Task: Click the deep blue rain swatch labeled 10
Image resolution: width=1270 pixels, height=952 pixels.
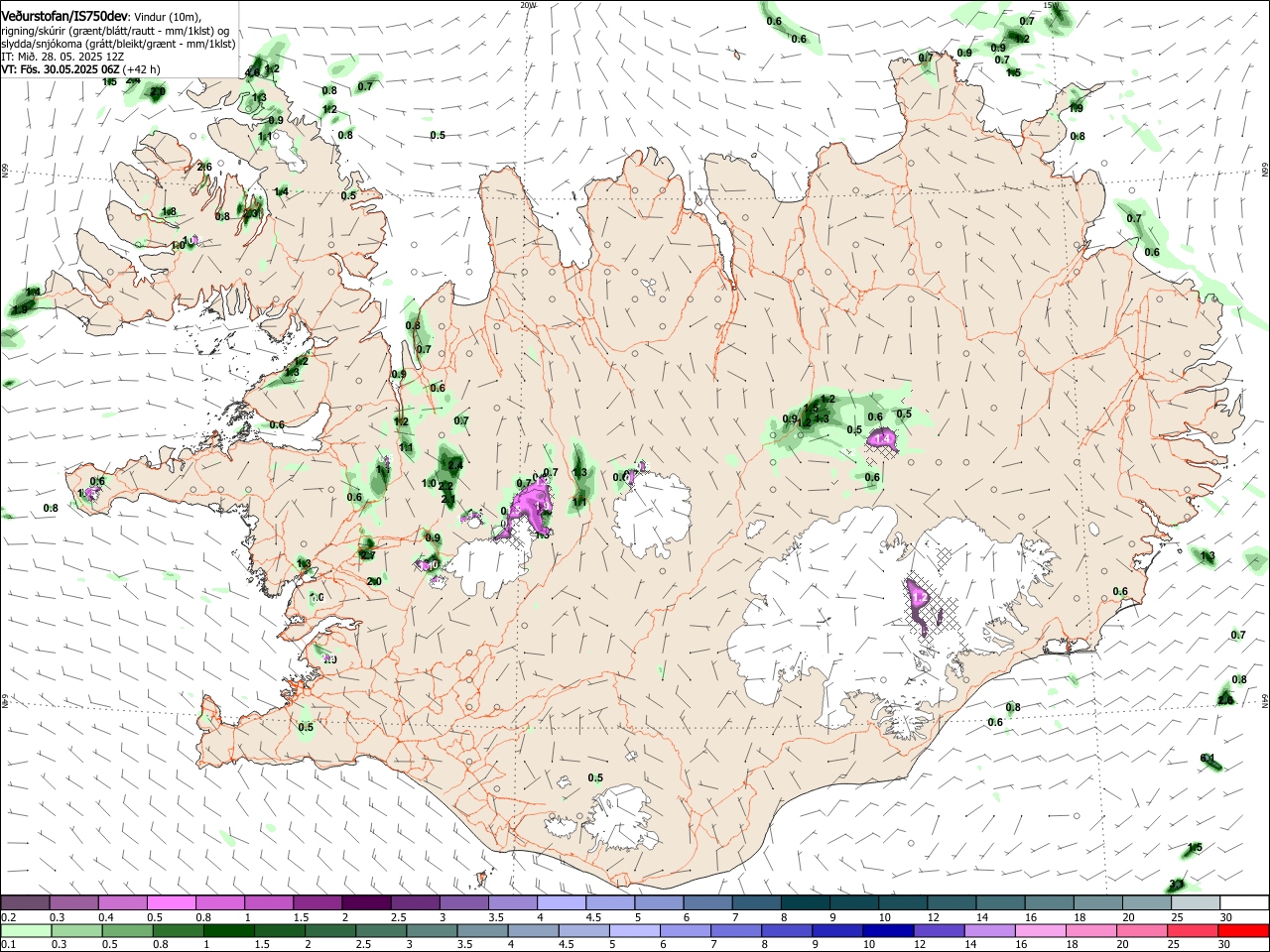Action: [x=887, y=930]
